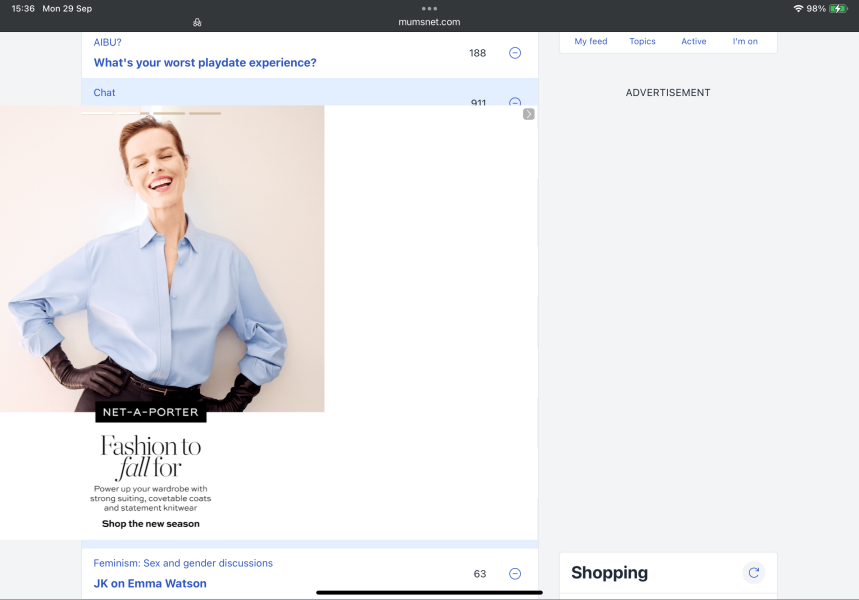The image size is (859, 600).
Task: Refresh the Shopping widget
Action: coord(754,572)
